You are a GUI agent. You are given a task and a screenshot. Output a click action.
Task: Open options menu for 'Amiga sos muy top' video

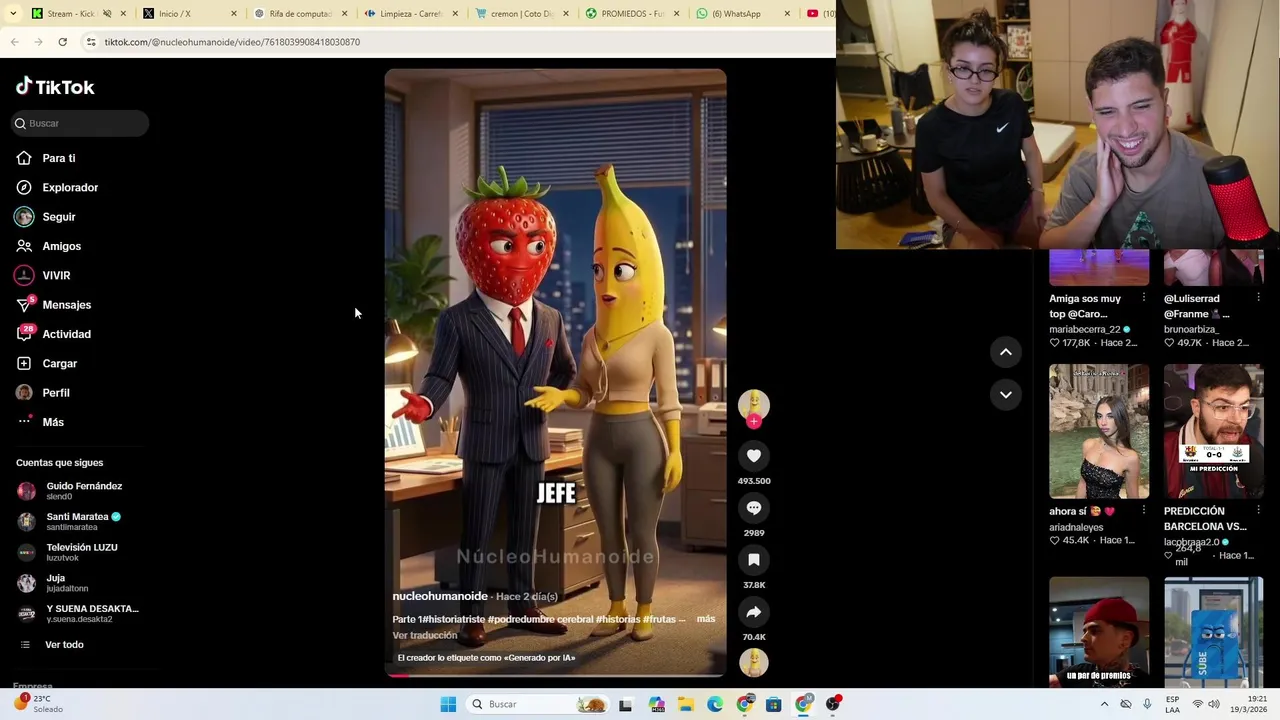tap(1144, 298)
